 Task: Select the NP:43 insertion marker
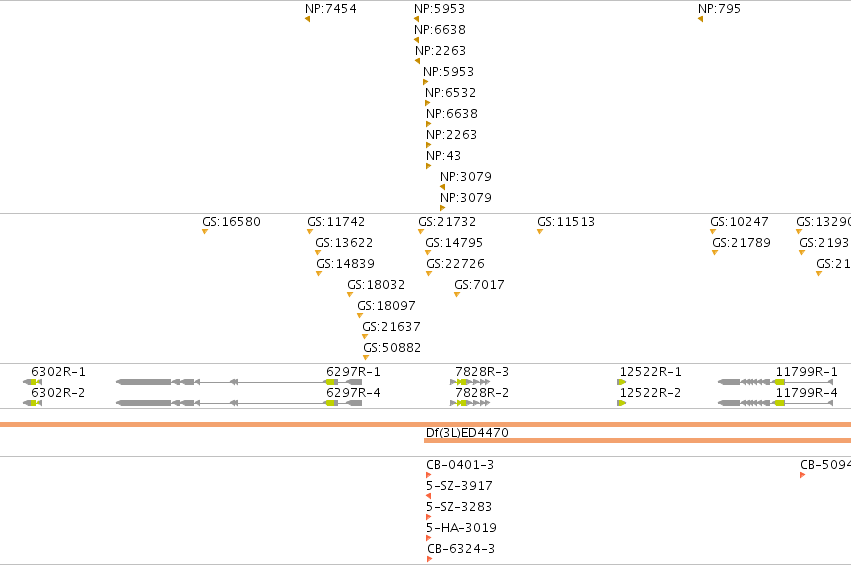click(428, 166)
